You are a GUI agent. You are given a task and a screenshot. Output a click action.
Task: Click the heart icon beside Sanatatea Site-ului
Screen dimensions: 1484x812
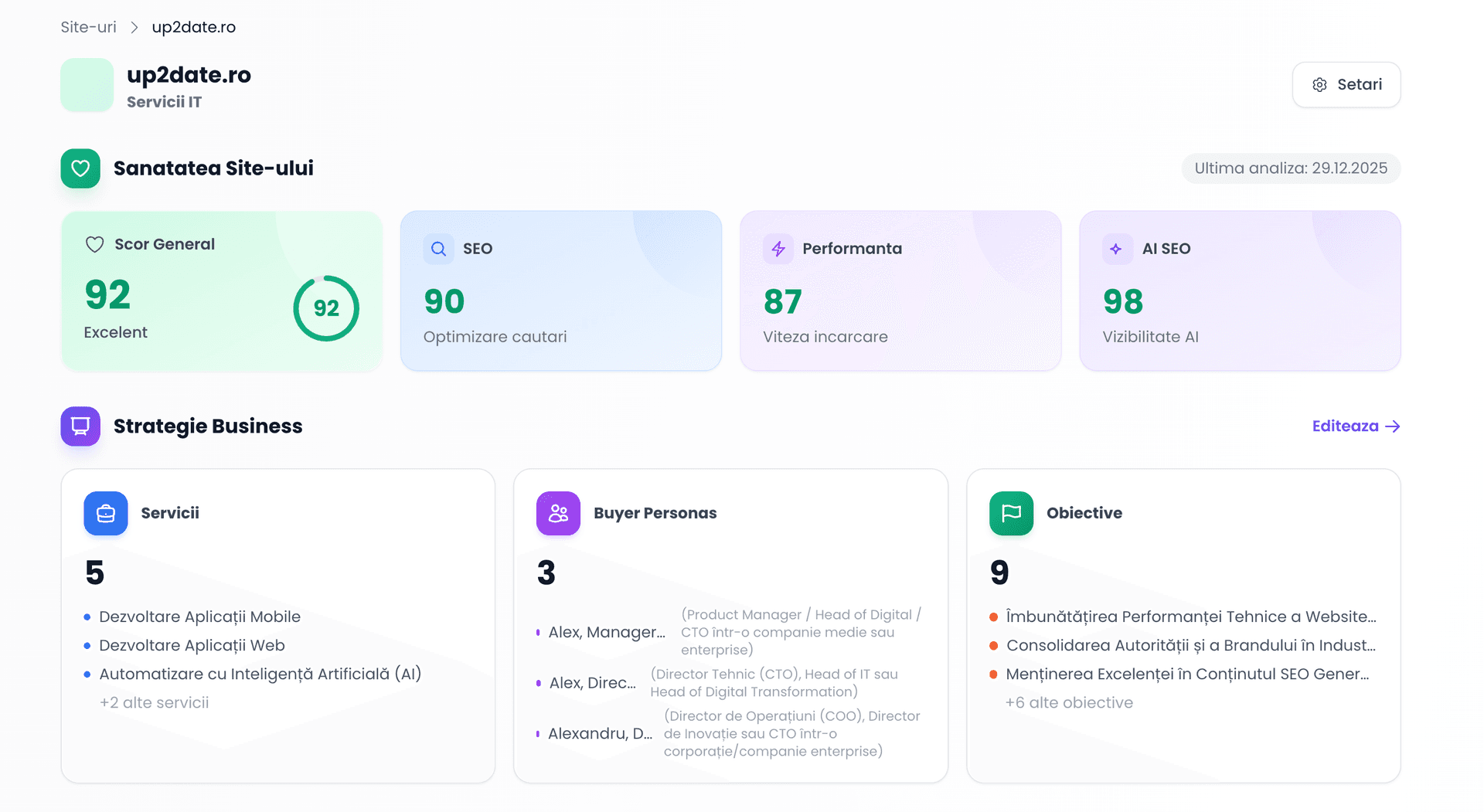click(80, 168)
